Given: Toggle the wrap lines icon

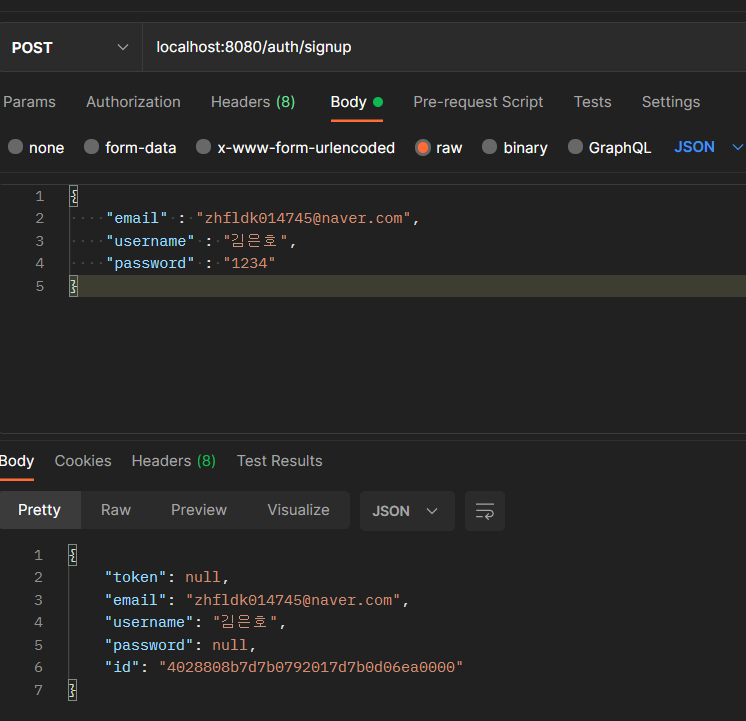Looking at the screenshot, I should pos(485,511).
